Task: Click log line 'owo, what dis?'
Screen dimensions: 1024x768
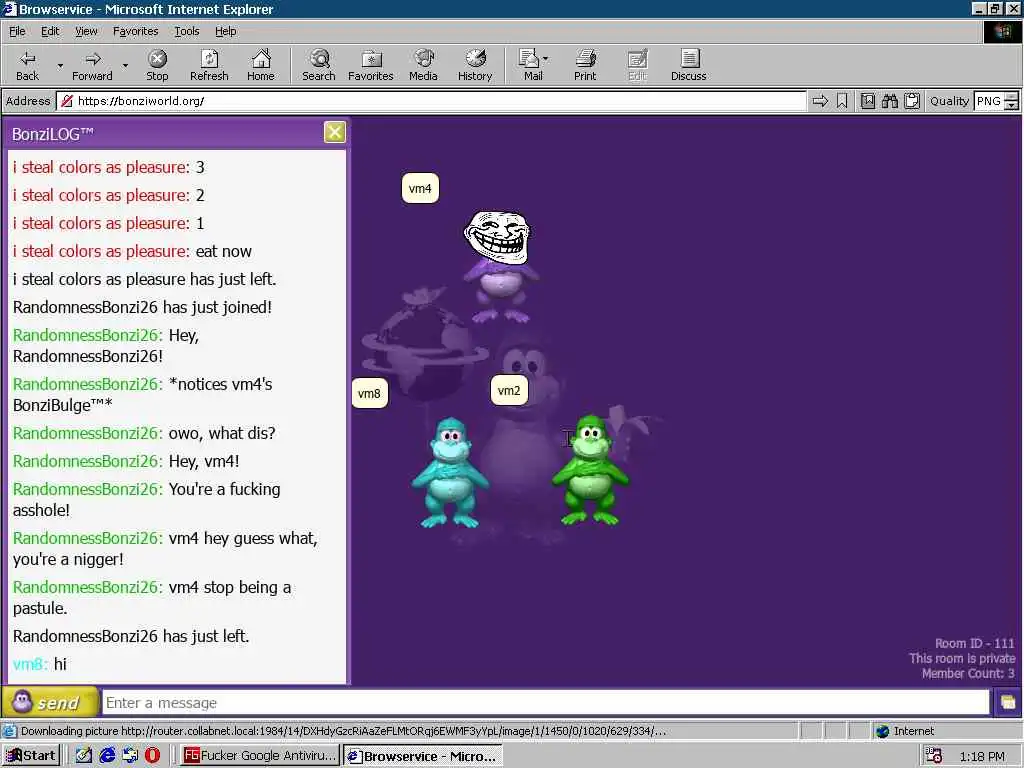Action: click(x=144, y=433)
